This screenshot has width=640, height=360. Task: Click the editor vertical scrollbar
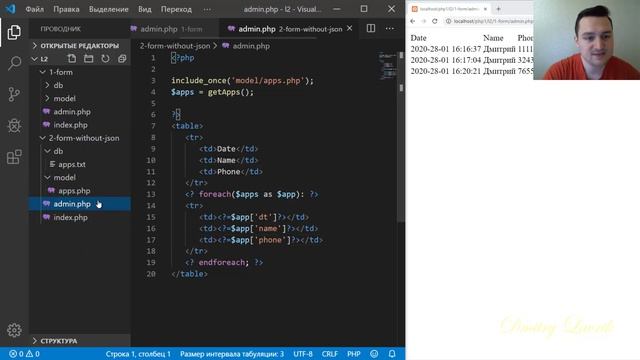click(401, 137)
